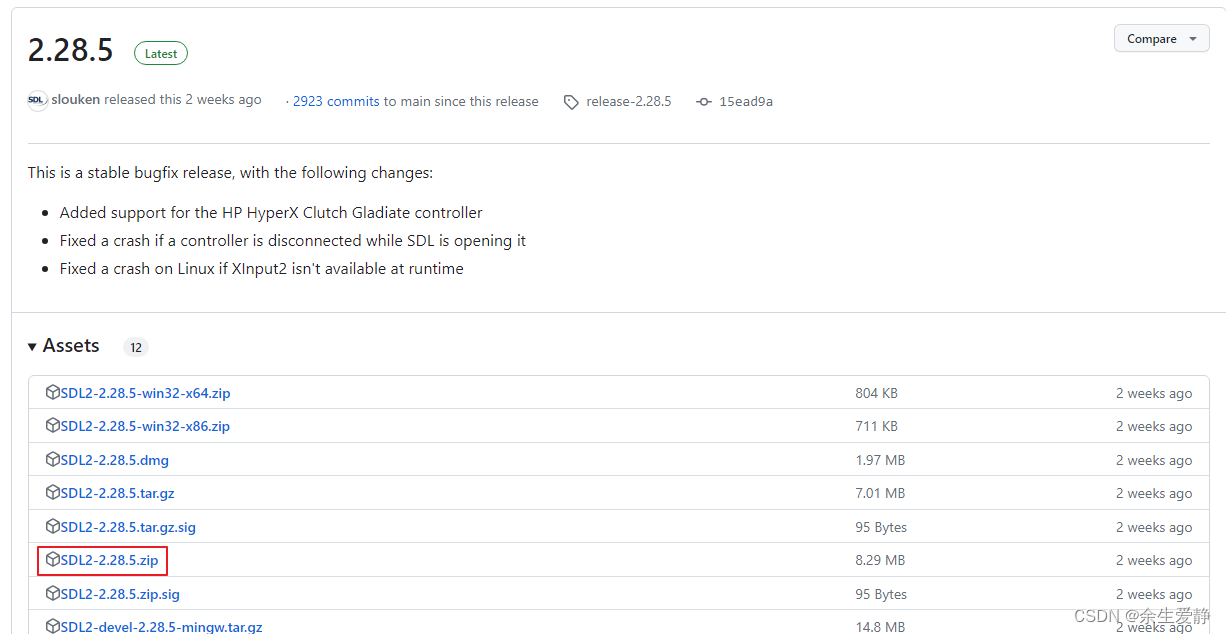Click the controller disconnected crash bullet text

[x=293, y=241]
